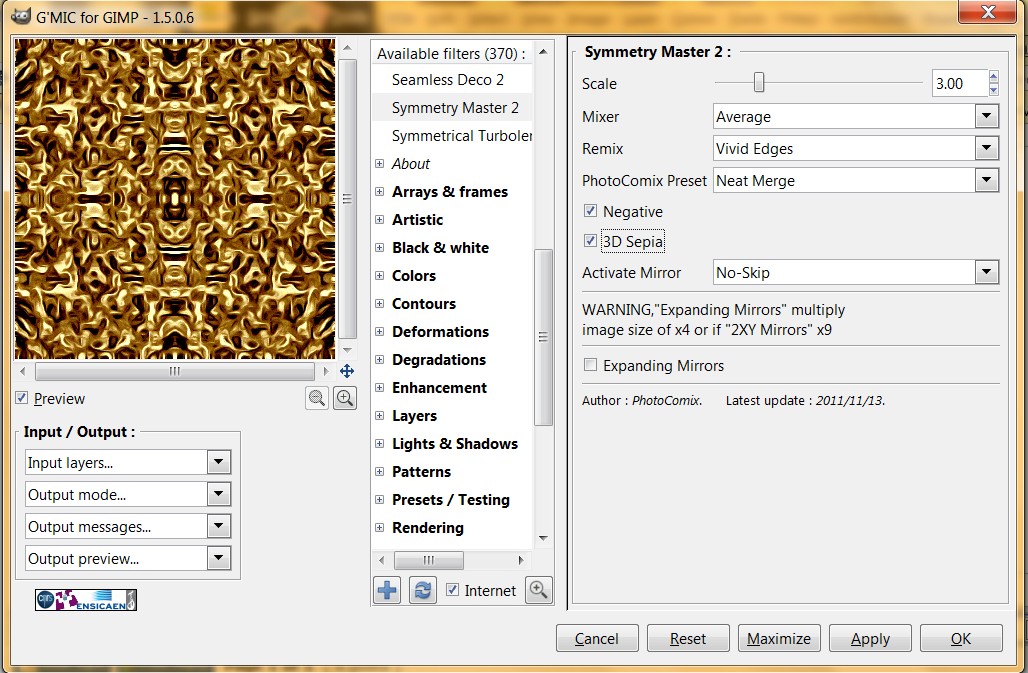Open the Remix dropdown showing Vivid Edges
Viewport: 1028px width, 673px height.
pyautogui.click(x=856, y=148)
